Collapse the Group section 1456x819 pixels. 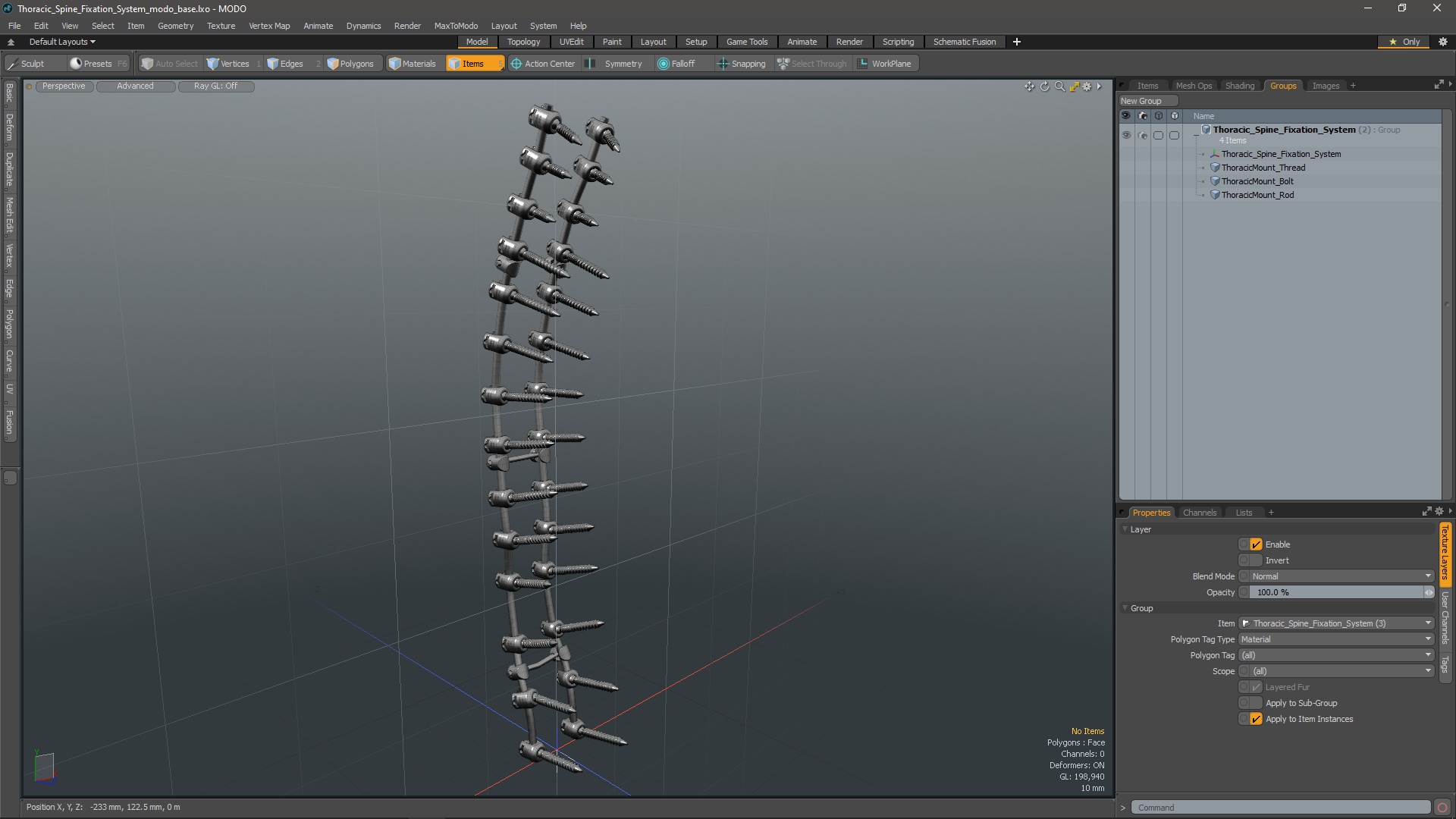1125,608
